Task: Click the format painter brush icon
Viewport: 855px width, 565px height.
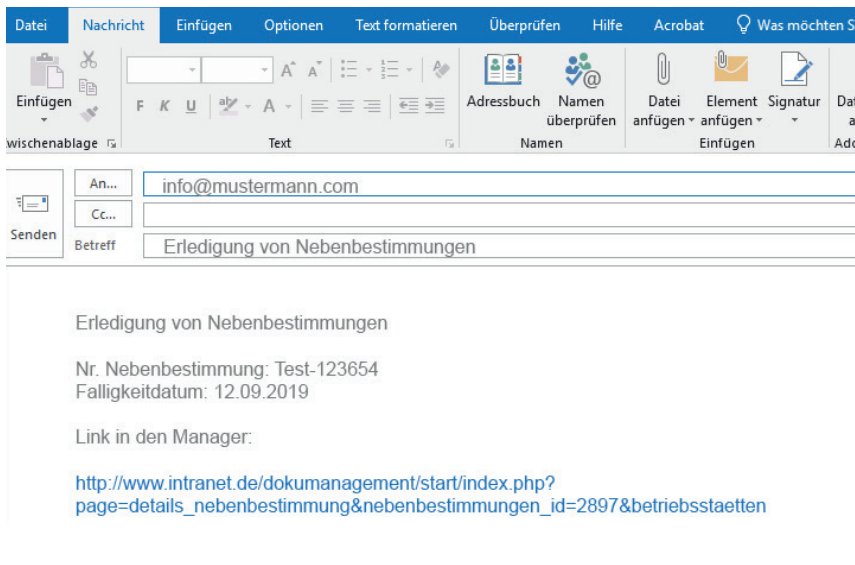Action: pos(89,114)
